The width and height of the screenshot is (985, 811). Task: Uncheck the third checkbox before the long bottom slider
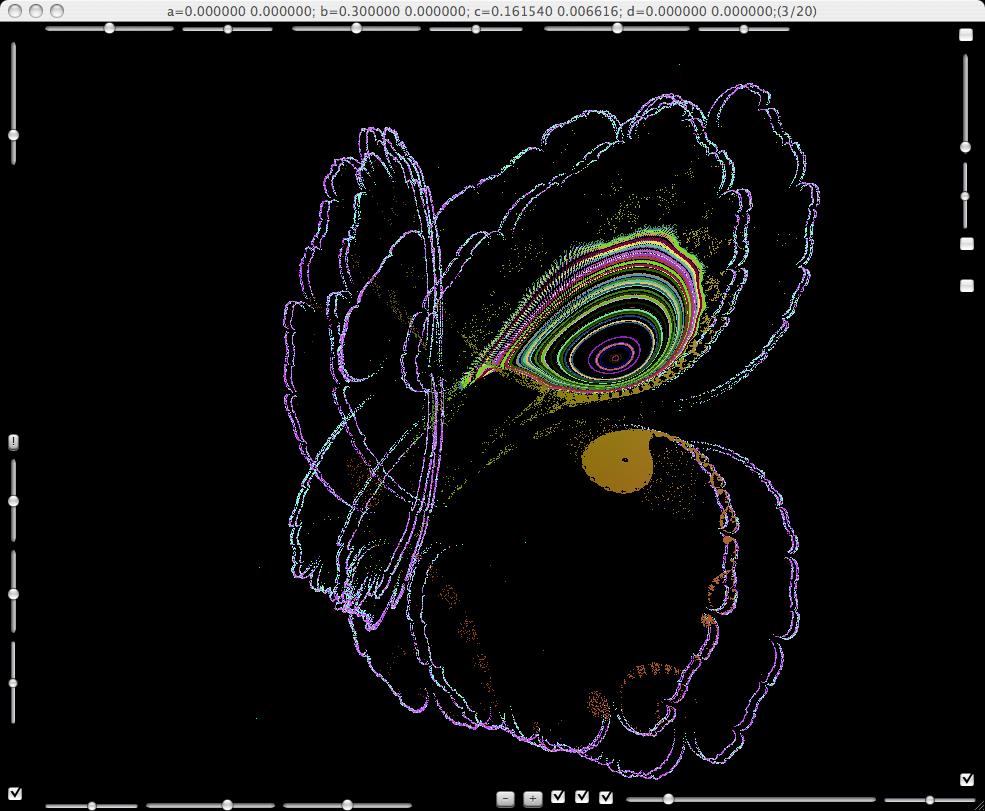click(x=606, y=797)
